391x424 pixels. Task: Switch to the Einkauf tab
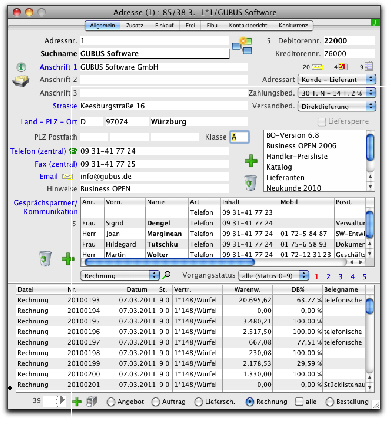[164, 25]
